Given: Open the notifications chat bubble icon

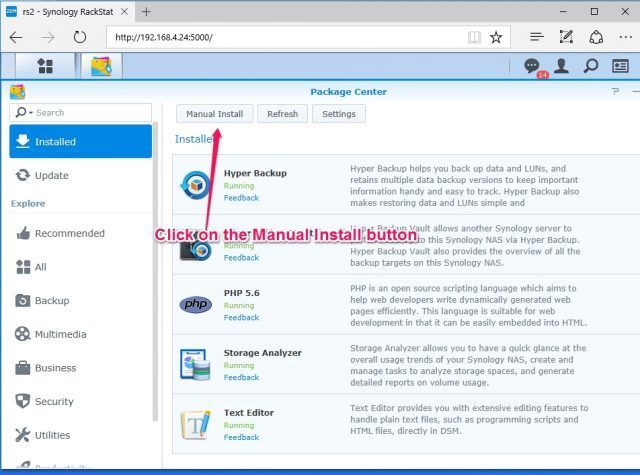Looking at the screenshot, I should [x=532, y=66].
